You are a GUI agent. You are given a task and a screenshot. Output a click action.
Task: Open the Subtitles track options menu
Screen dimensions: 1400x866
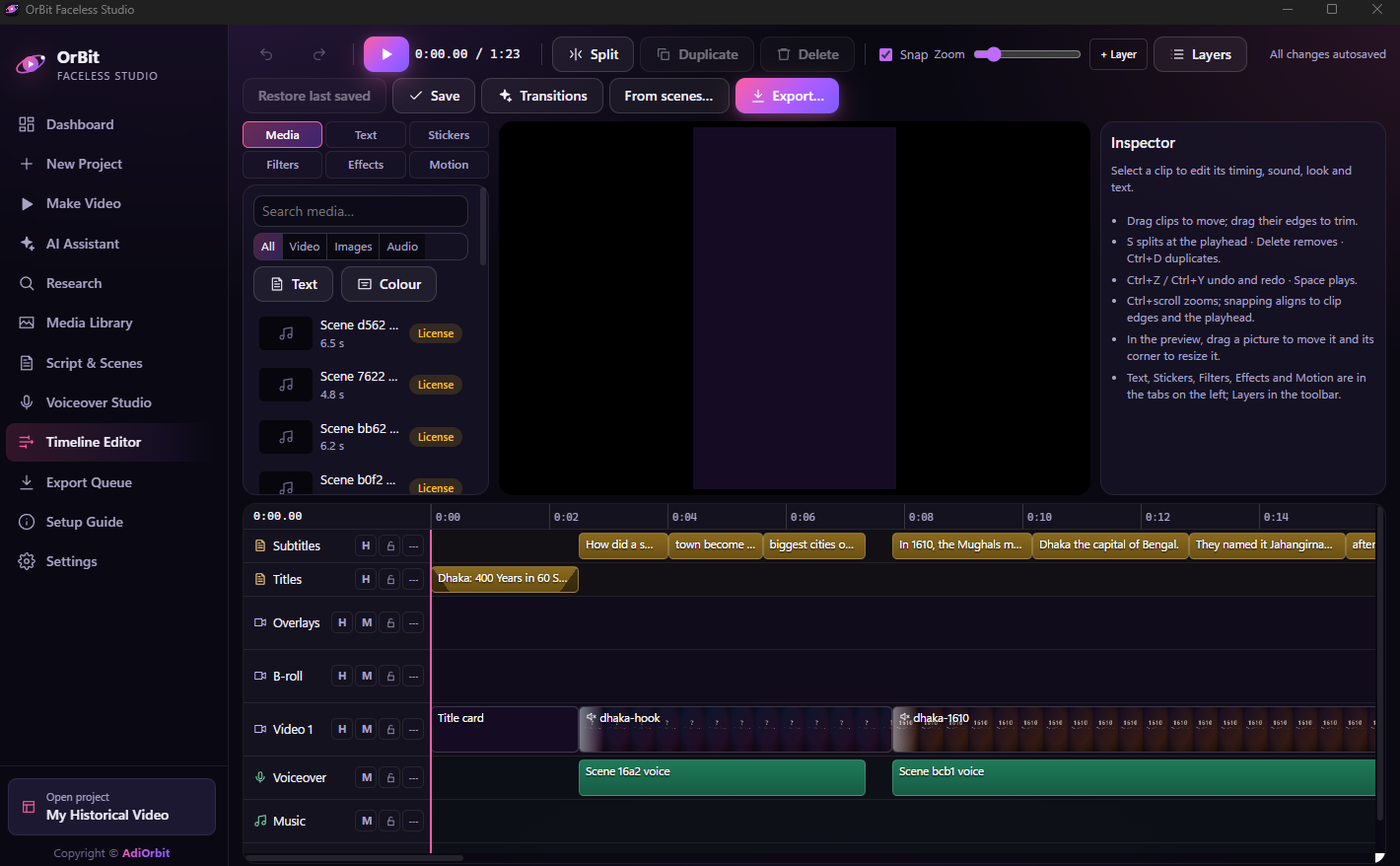click(414, 545)
